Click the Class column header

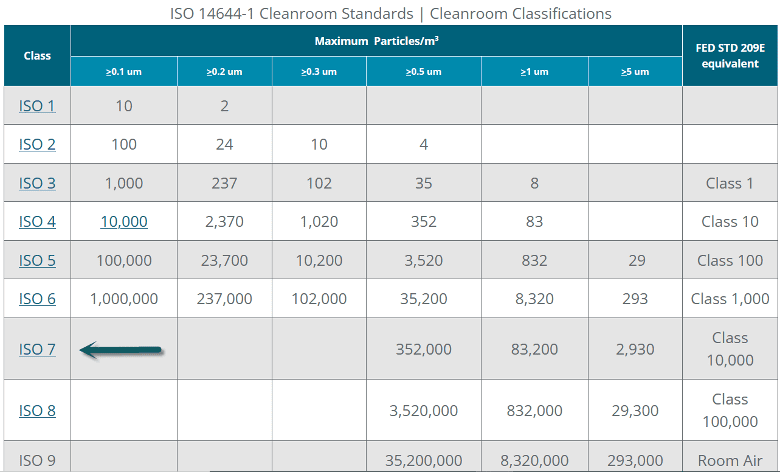coord(37,56)
